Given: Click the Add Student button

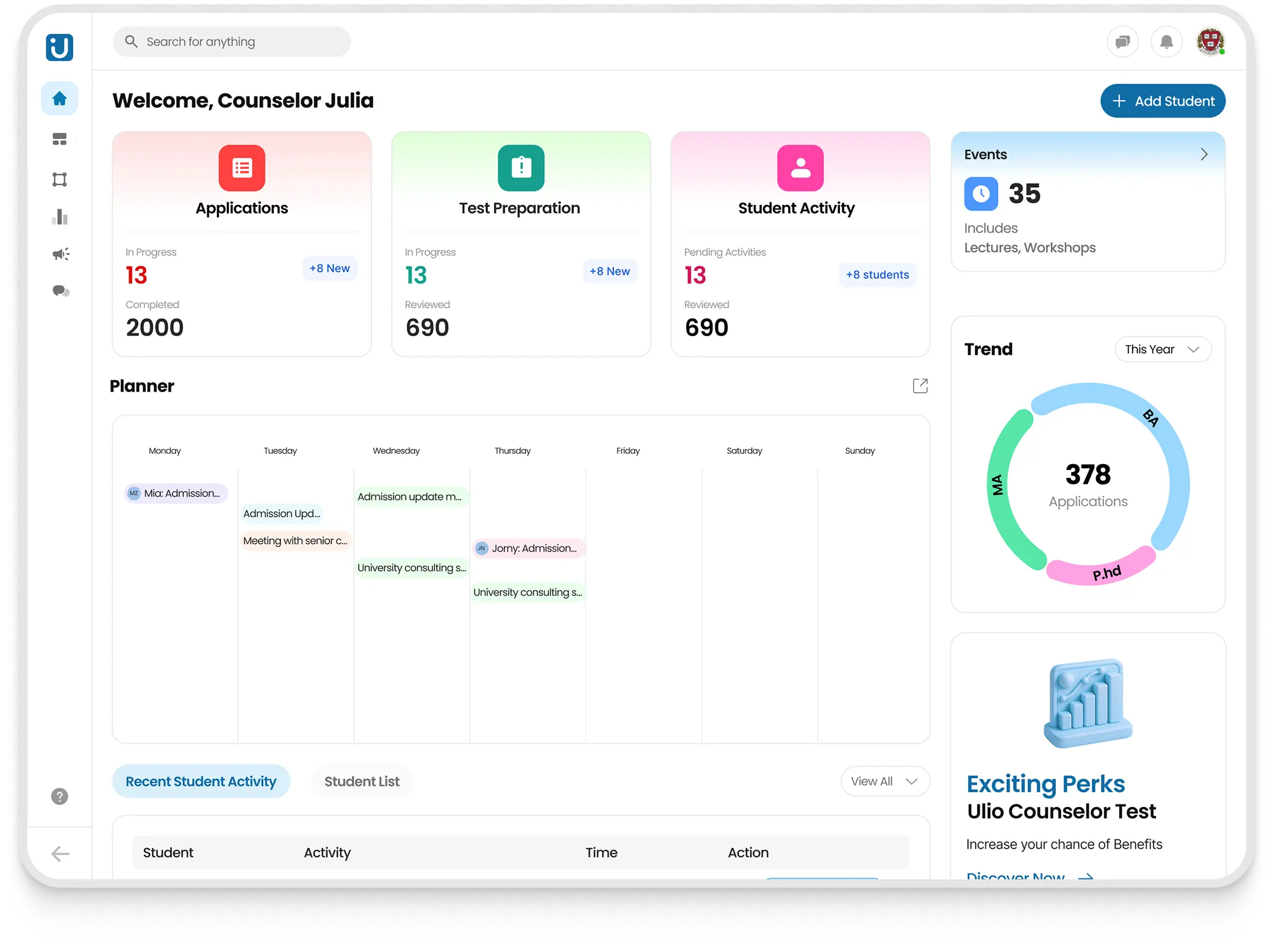Looking at the screenshot, I should (1162, 101).
